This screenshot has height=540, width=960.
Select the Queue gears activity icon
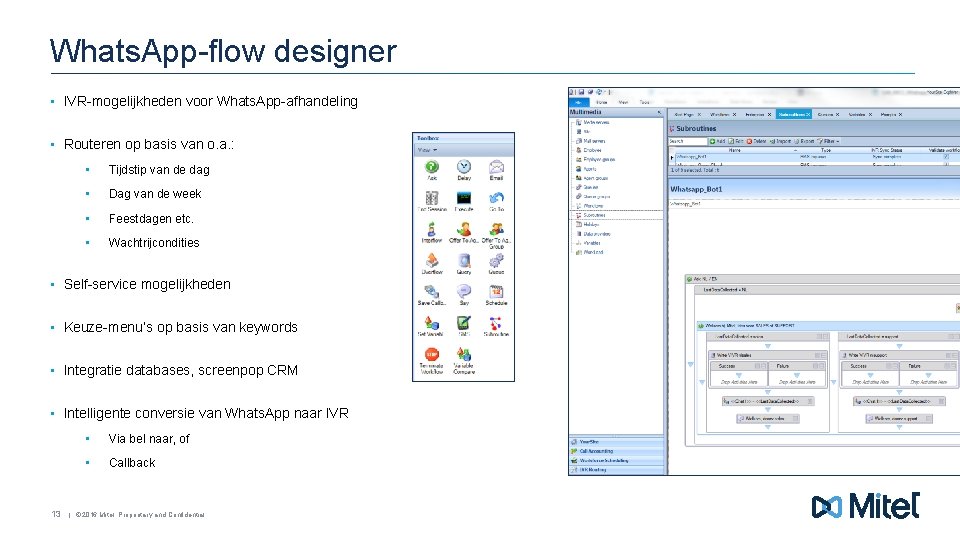pyautogui.click(x=497, y=260)
